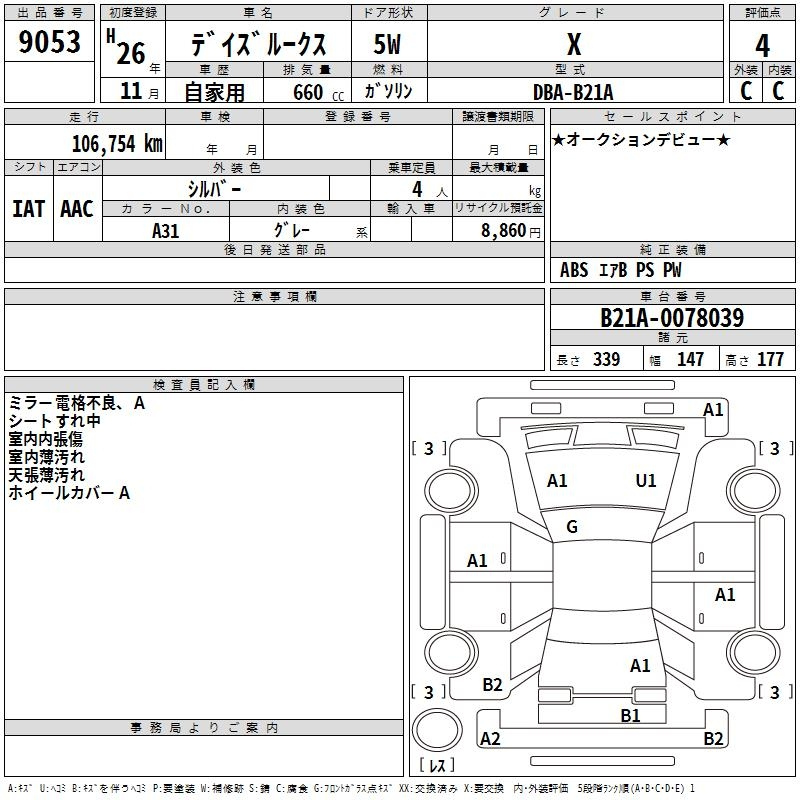Click the A1 marker beside the front bumper

pyautogui.click(x=713, y=409)
